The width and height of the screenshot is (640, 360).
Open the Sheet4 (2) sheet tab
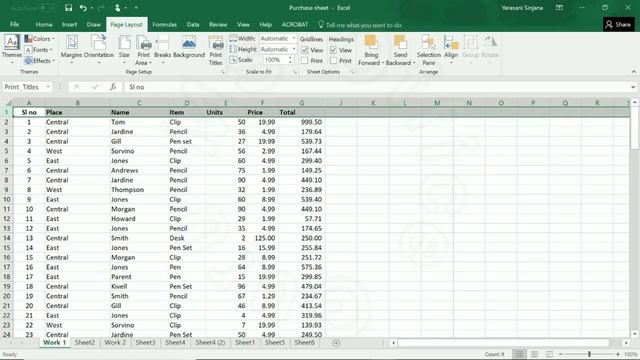click(210, 342)
